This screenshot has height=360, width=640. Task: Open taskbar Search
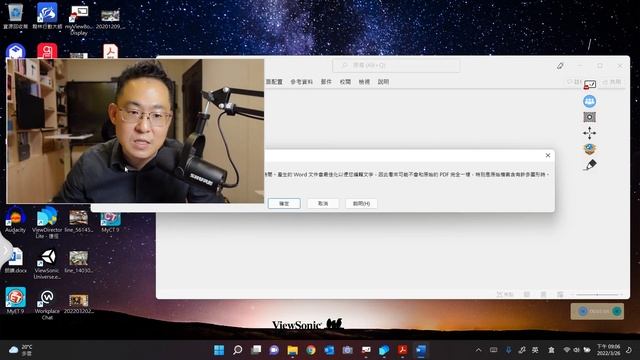coord(238,350)
